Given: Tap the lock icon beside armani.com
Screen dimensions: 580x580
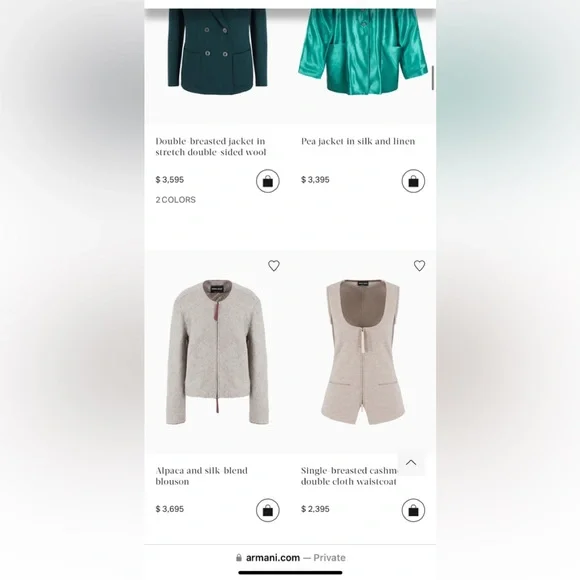Looking at the screenshot, I should [x=239, y=558].
